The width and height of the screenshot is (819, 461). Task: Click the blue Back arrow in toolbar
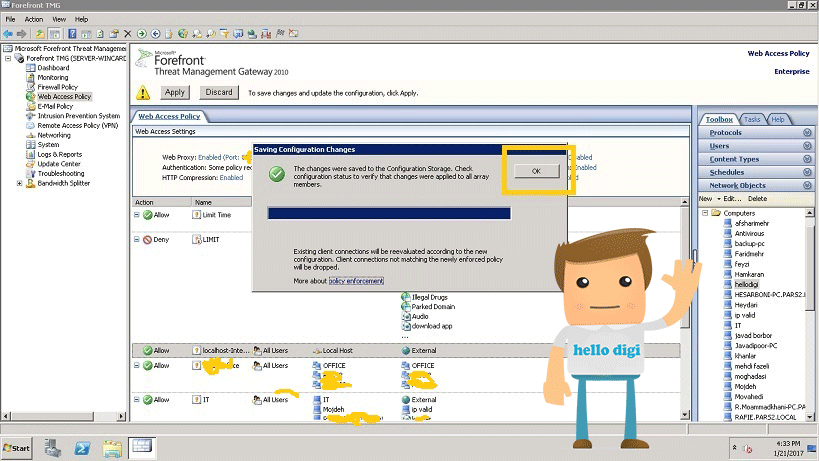click(8, 34)
